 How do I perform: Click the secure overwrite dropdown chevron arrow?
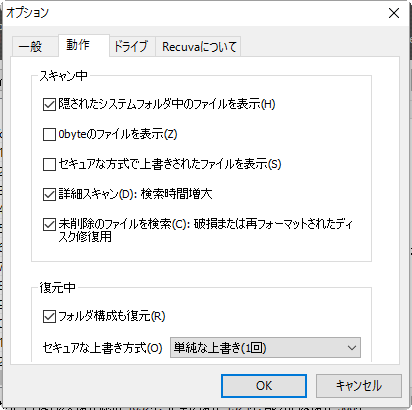[352, 348]
